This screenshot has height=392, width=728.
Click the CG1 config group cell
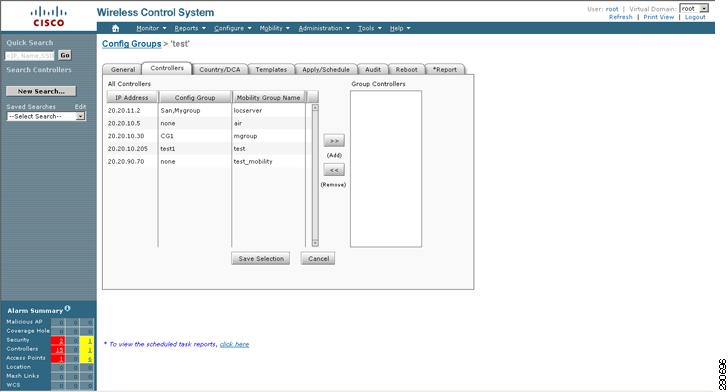[x=167, y=136]
